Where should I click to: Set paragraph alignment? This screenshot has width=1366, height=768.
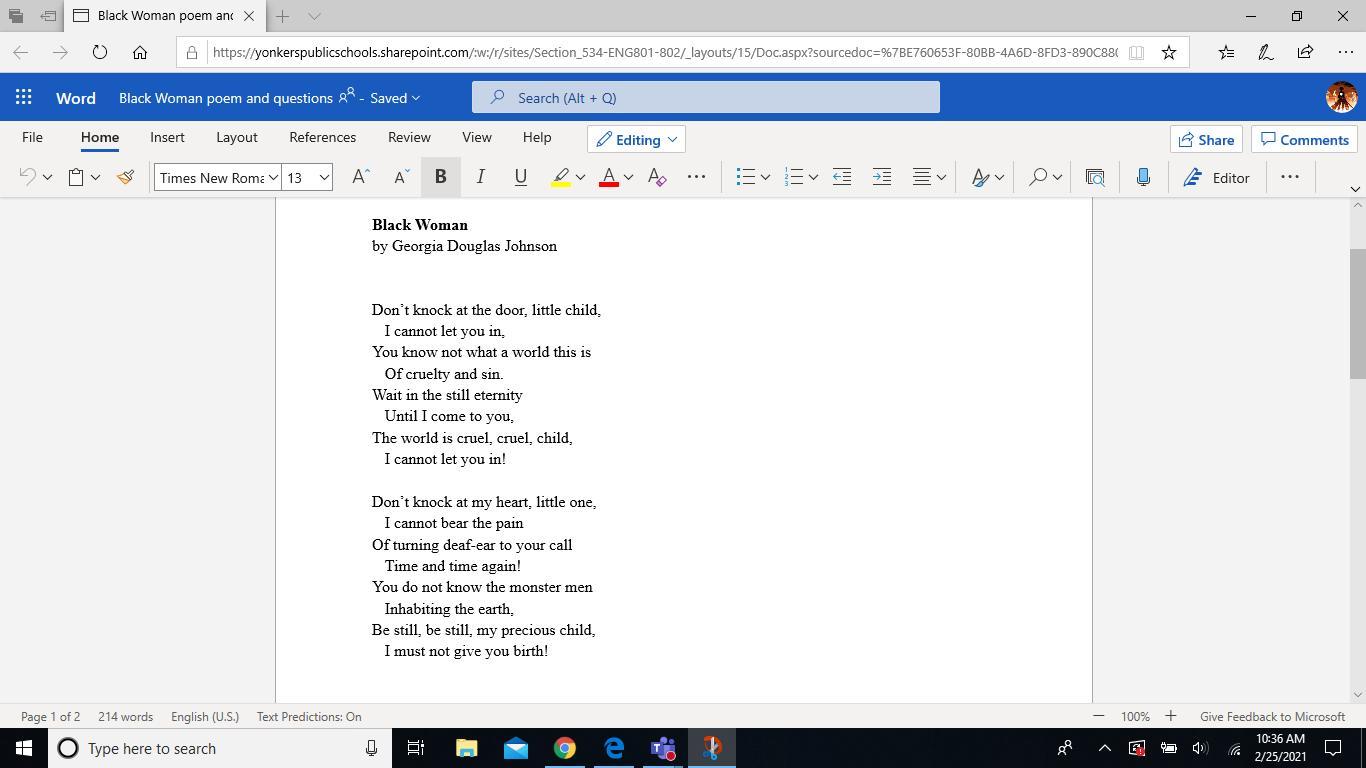pos(922,177)
